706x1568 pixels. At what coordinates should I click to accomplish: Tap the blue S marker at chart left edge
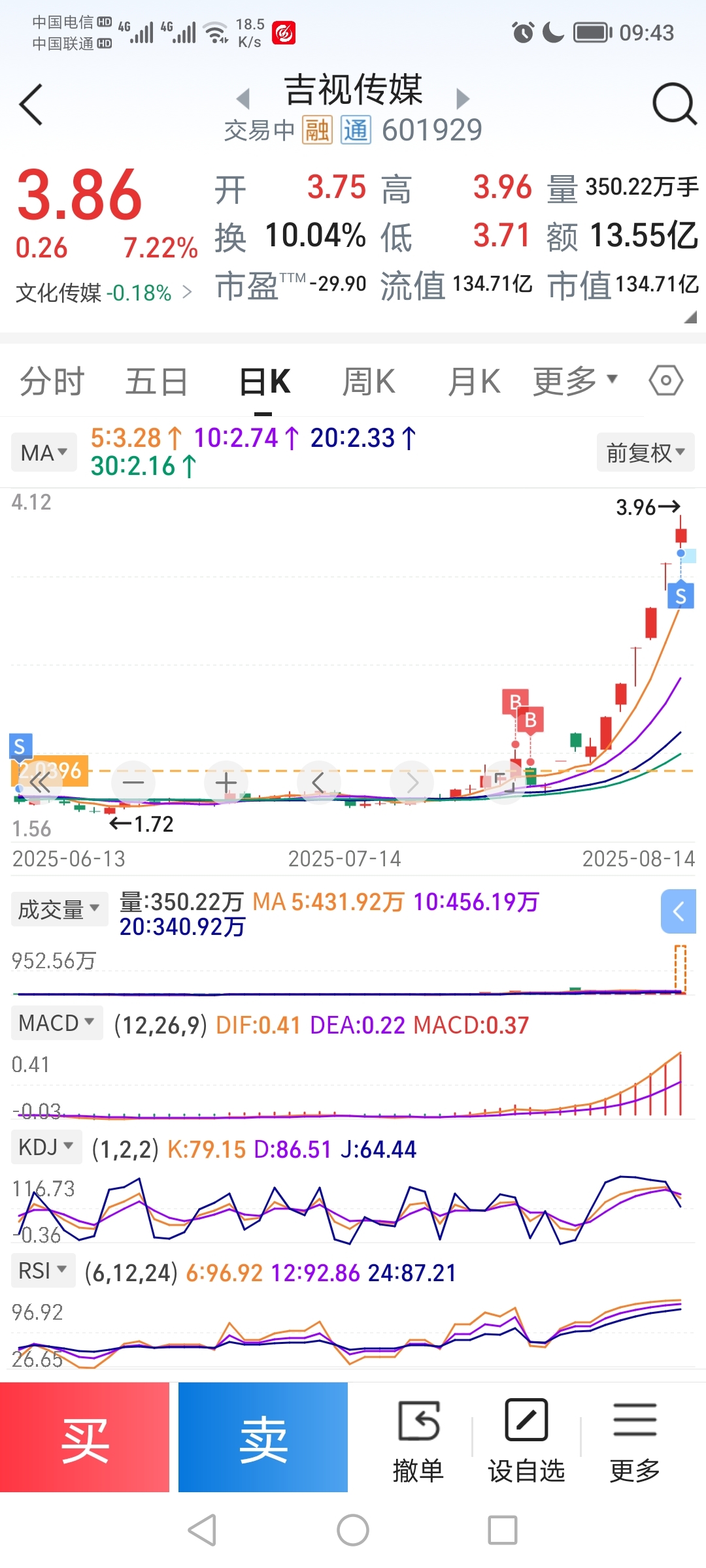pyautogui.click(x=20, y=746)
